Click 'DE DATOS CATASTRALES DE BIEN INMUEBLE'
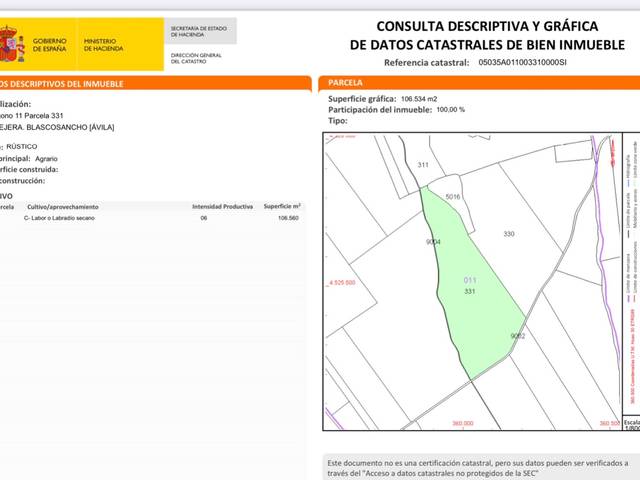Image resolution: width=640 pixels, height=480 pixels. [487, 44]
